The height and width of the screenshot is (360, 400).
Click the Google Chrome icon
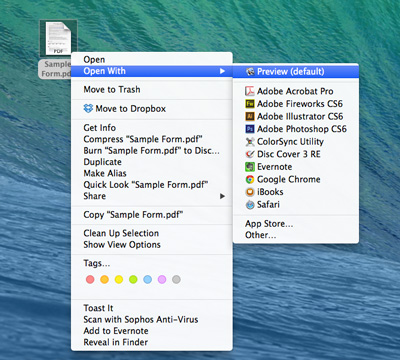(x=250, y=179)
